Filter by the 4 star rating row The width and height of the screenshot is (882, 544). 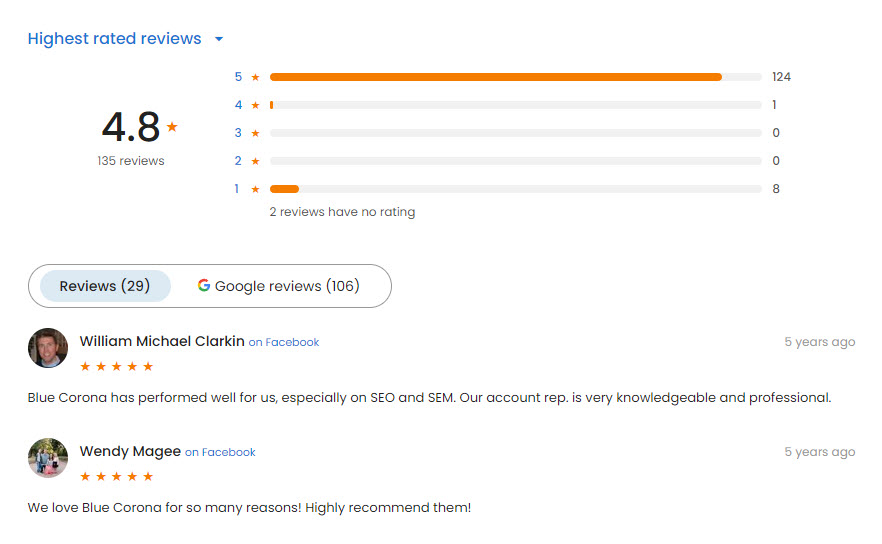click(x=247, y=105)
